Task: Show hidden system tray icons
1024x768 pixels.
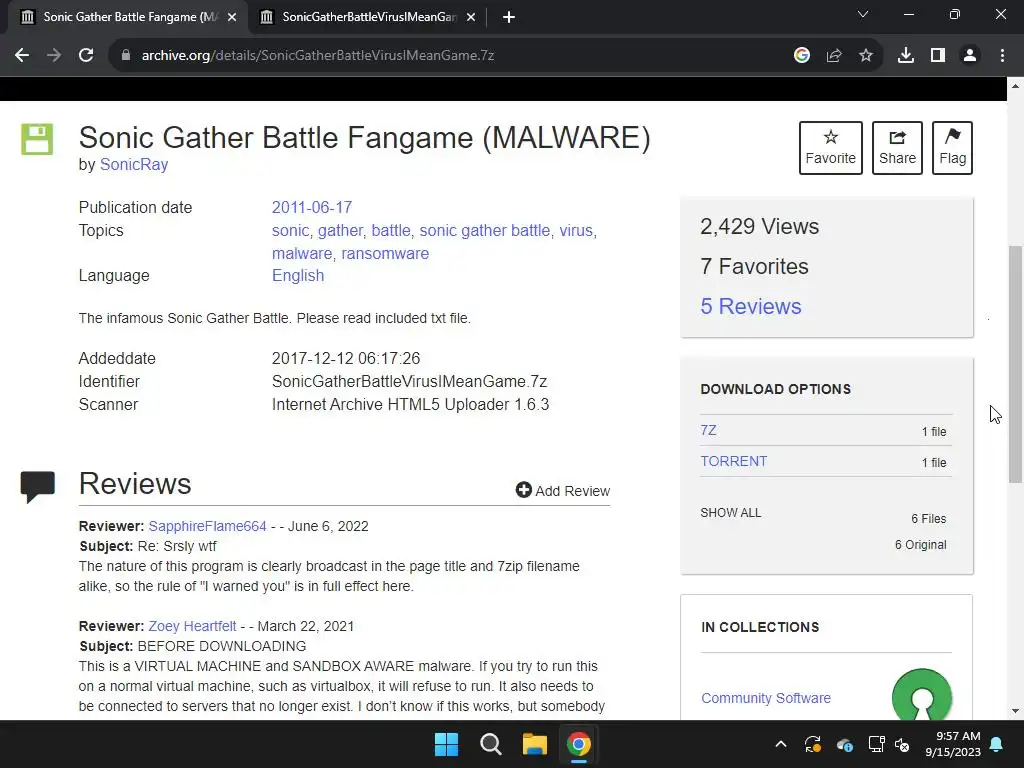Action: 780,744
